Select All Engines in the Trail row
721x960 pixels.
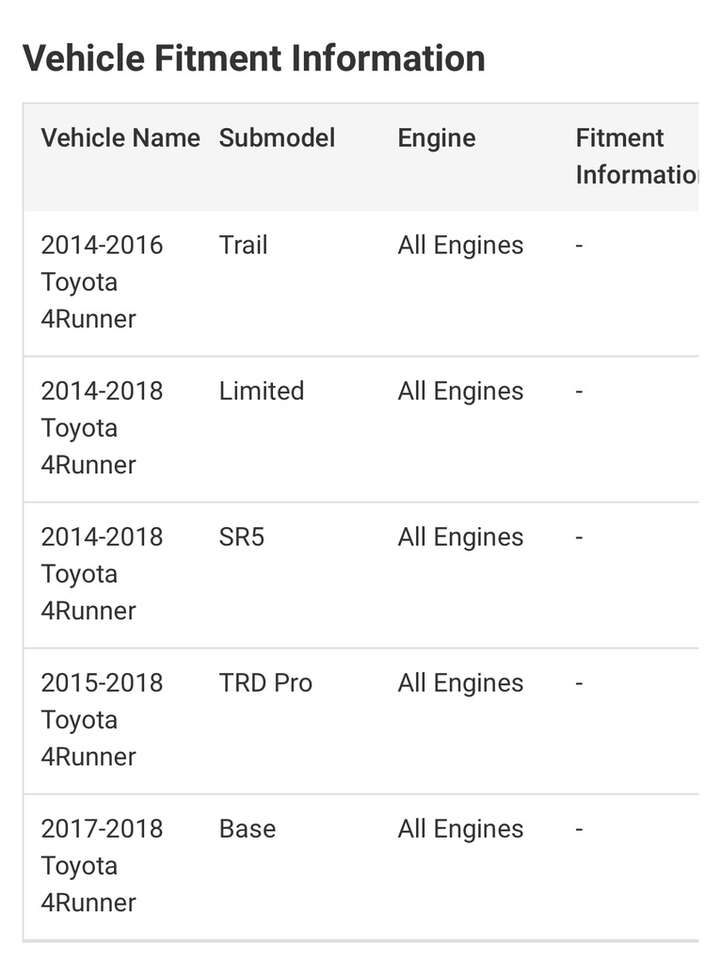coord(460,245)
